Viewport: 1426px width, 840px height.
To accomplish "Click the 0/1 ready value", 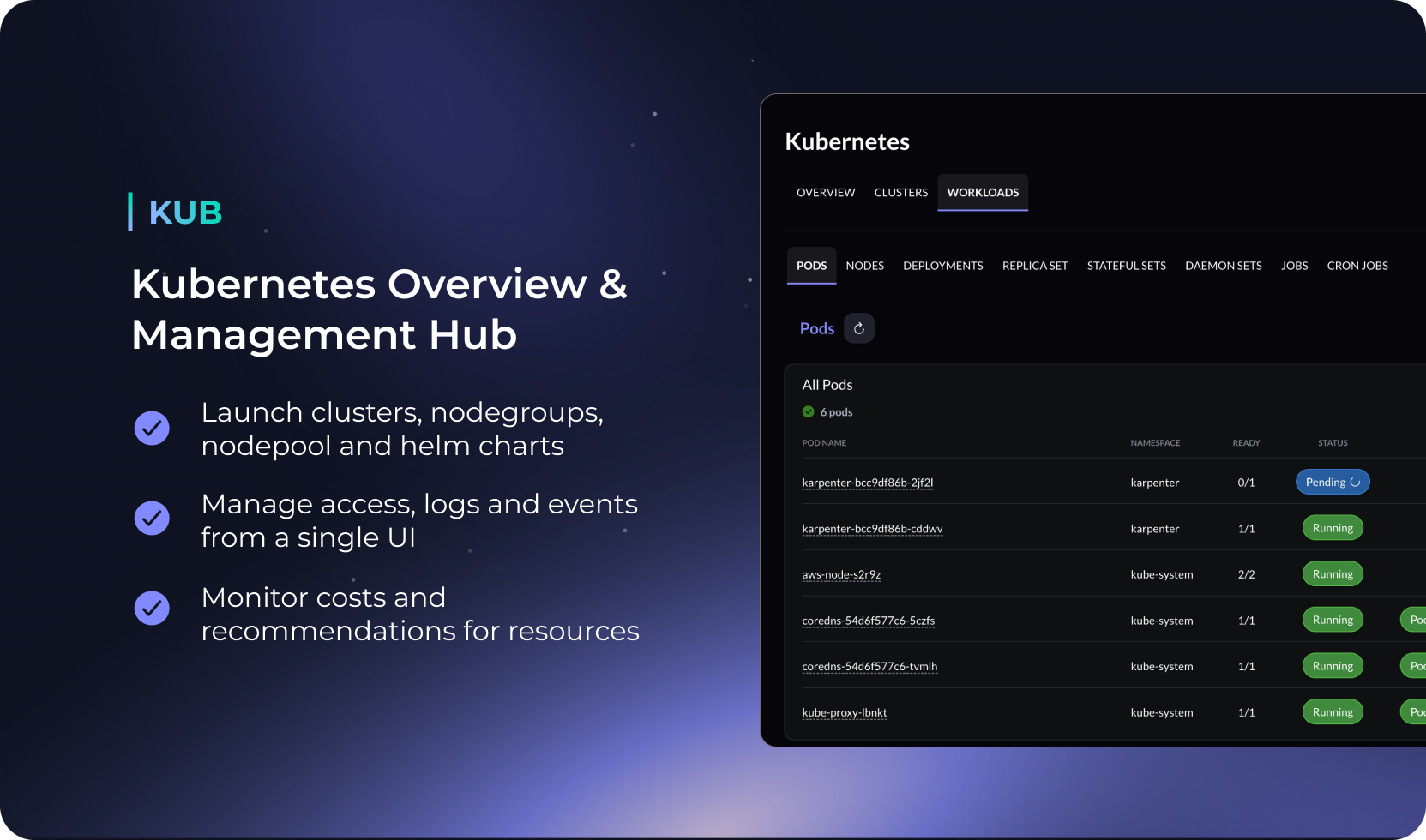I will [1246, 483].
